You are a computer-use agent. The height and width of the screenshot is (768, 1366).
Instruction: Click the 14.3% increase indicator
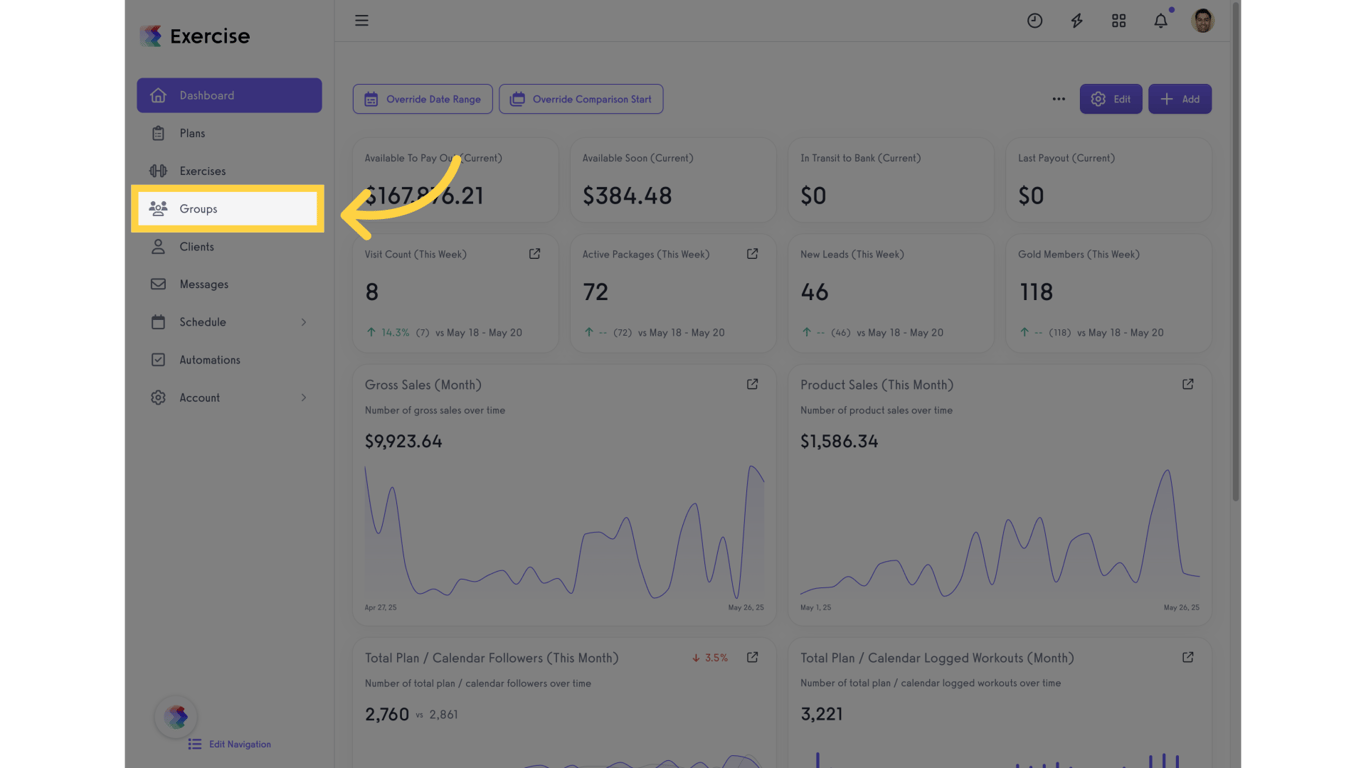[388, 332]
